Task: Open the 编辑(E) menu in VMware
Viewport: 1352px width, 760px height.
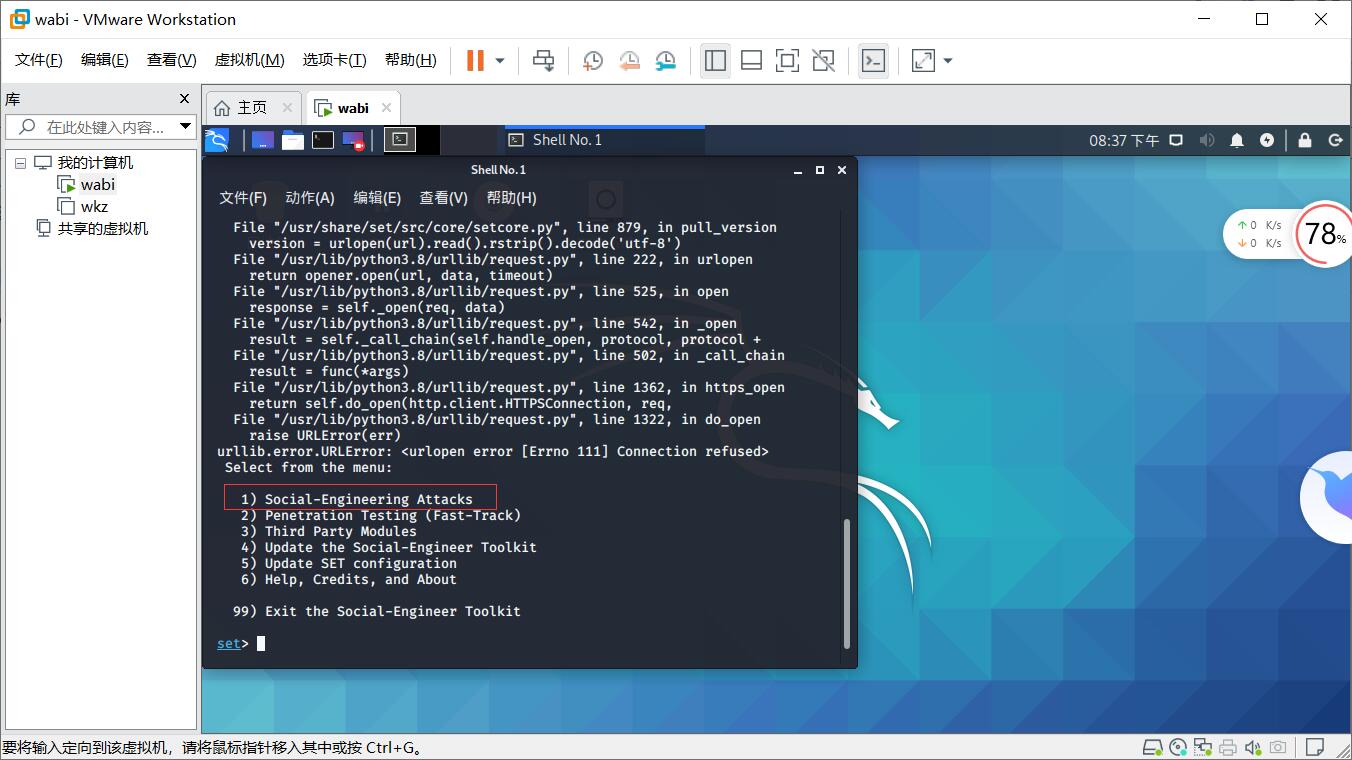Action: [105, 60]
